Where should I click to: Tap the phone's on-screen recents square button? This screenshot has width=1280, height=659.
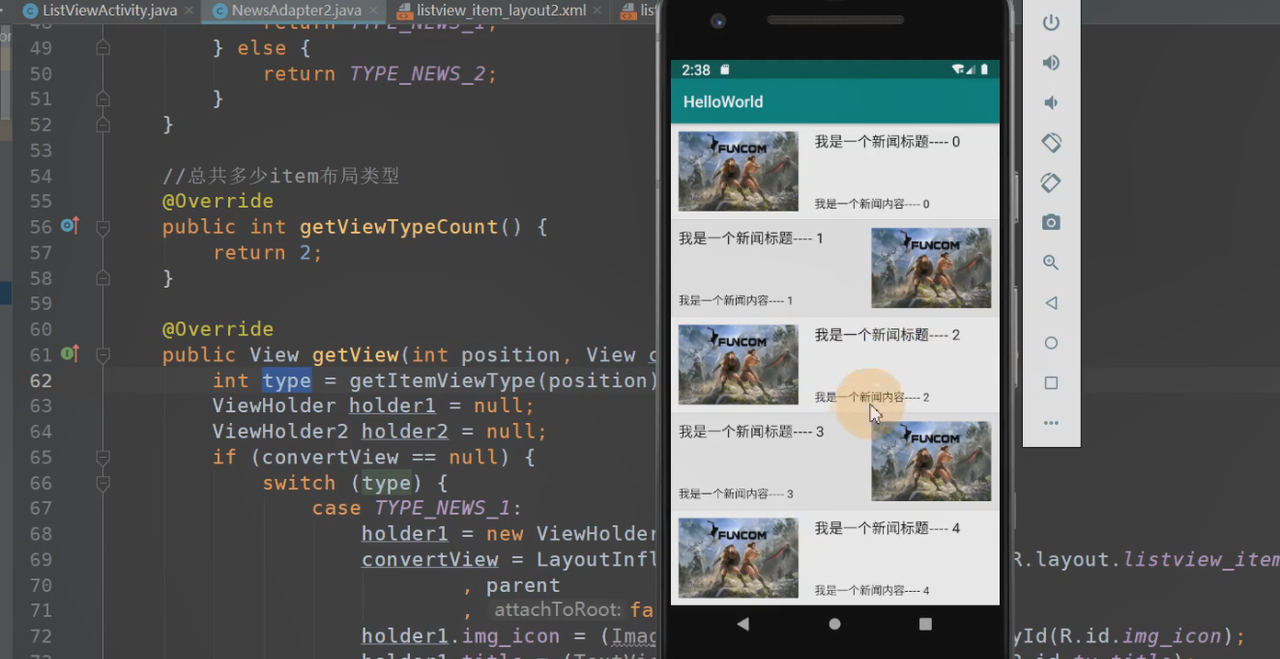(926, 624)
